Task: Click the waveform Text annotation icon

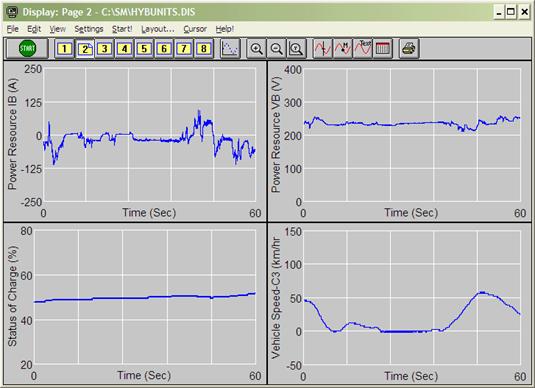Action: [363, 49]
